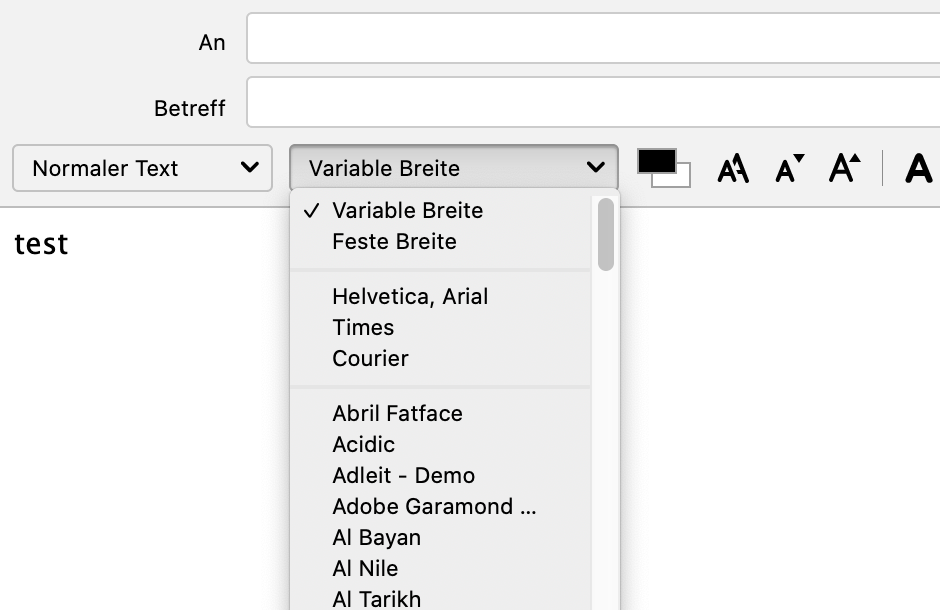Viewport: 940px width, 610px height.
Task: Select Abril Fatface font
Action: point(397,414)
